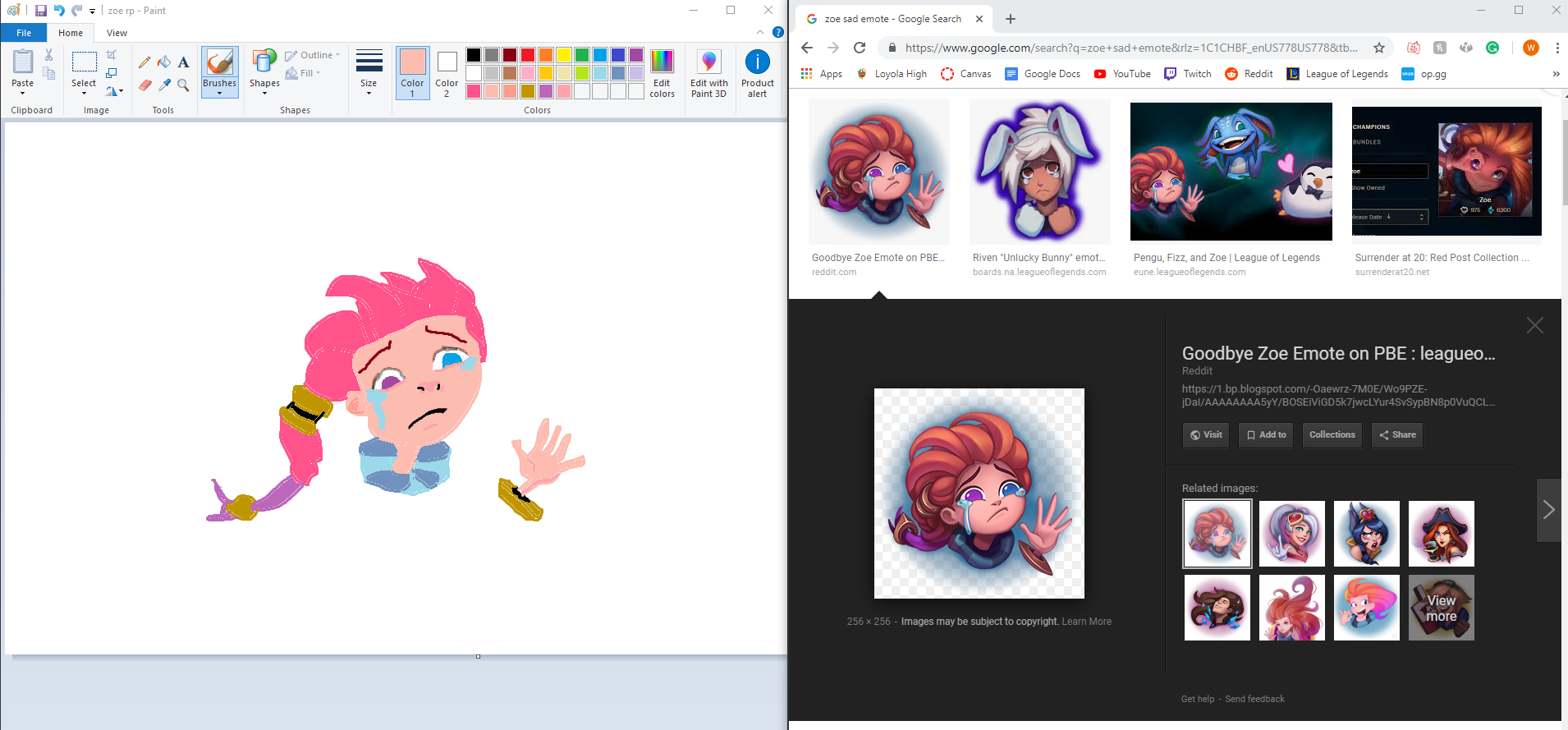Set Color 2 as the active color

click(x=447, y=73)
